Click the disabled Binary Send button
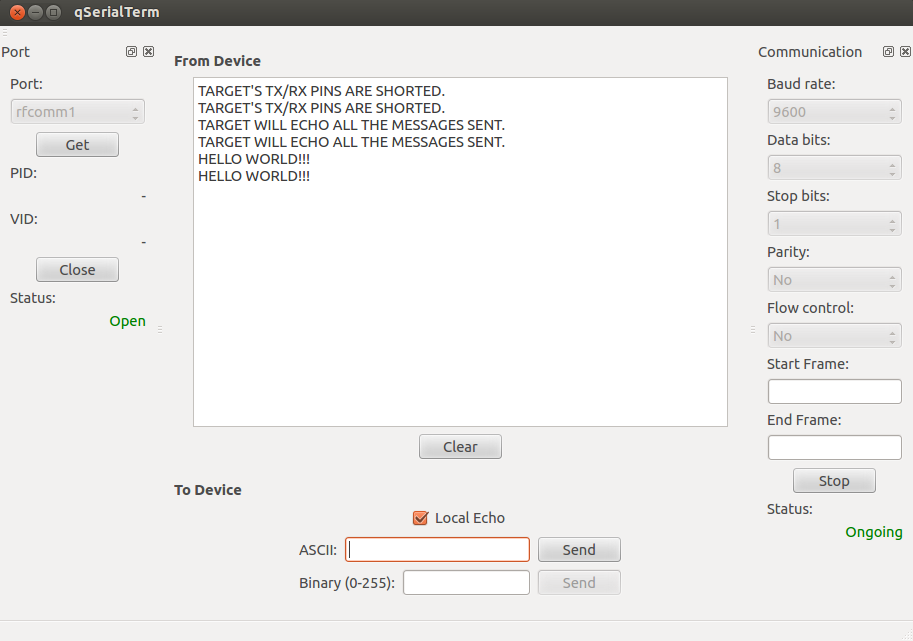 tap(579, 583)
